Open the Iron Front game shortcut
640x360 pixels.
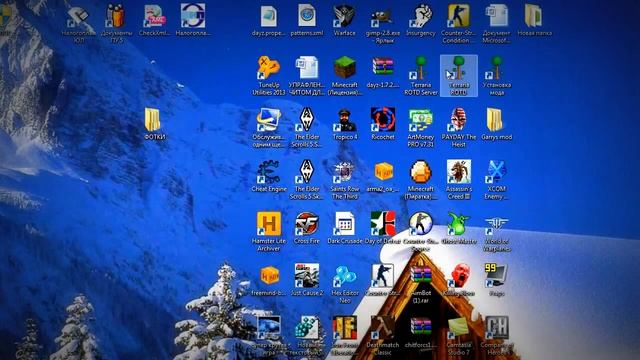pyautogui.click(x=344, y=336)
